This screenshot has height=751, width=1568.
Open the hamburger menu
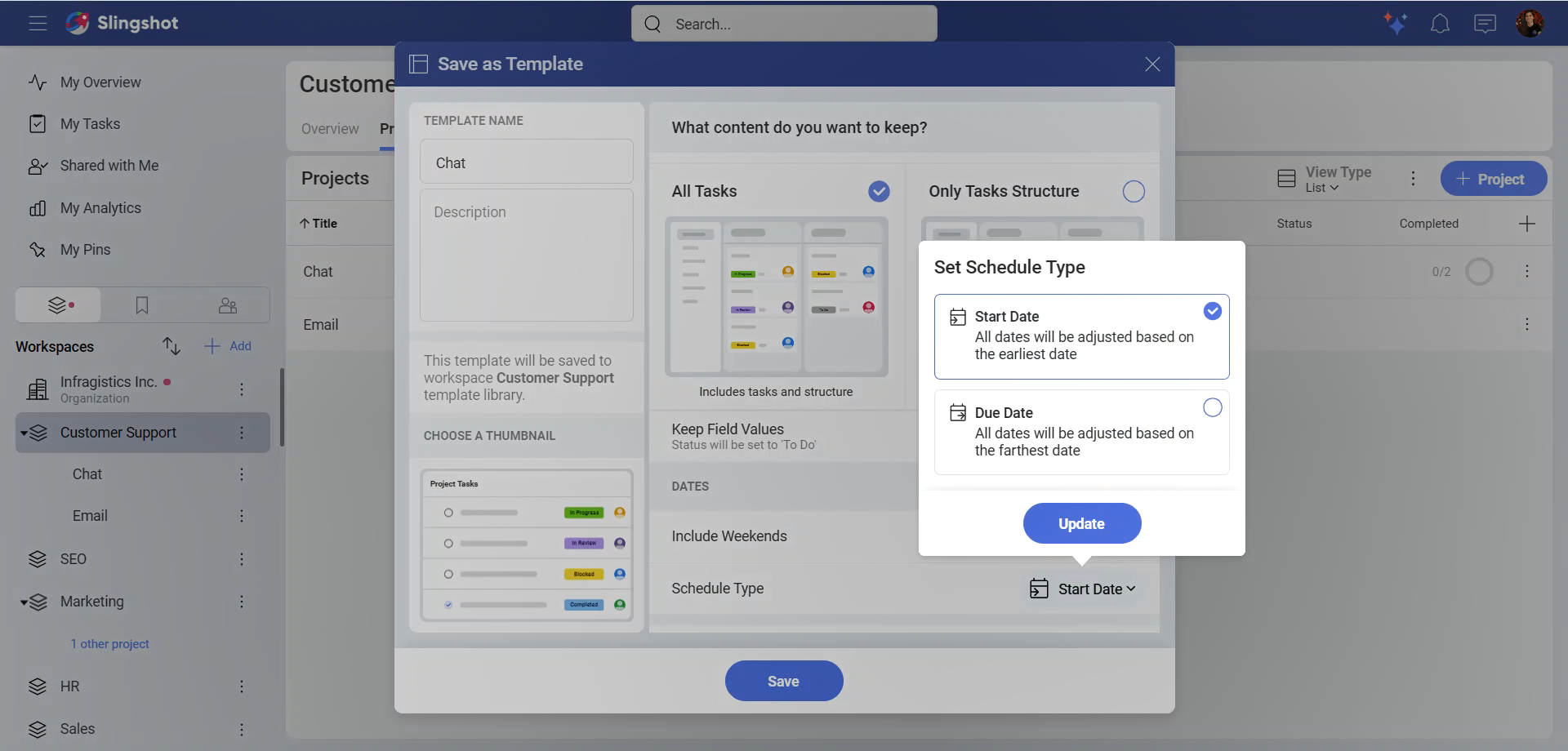click(x=38, y=23)
